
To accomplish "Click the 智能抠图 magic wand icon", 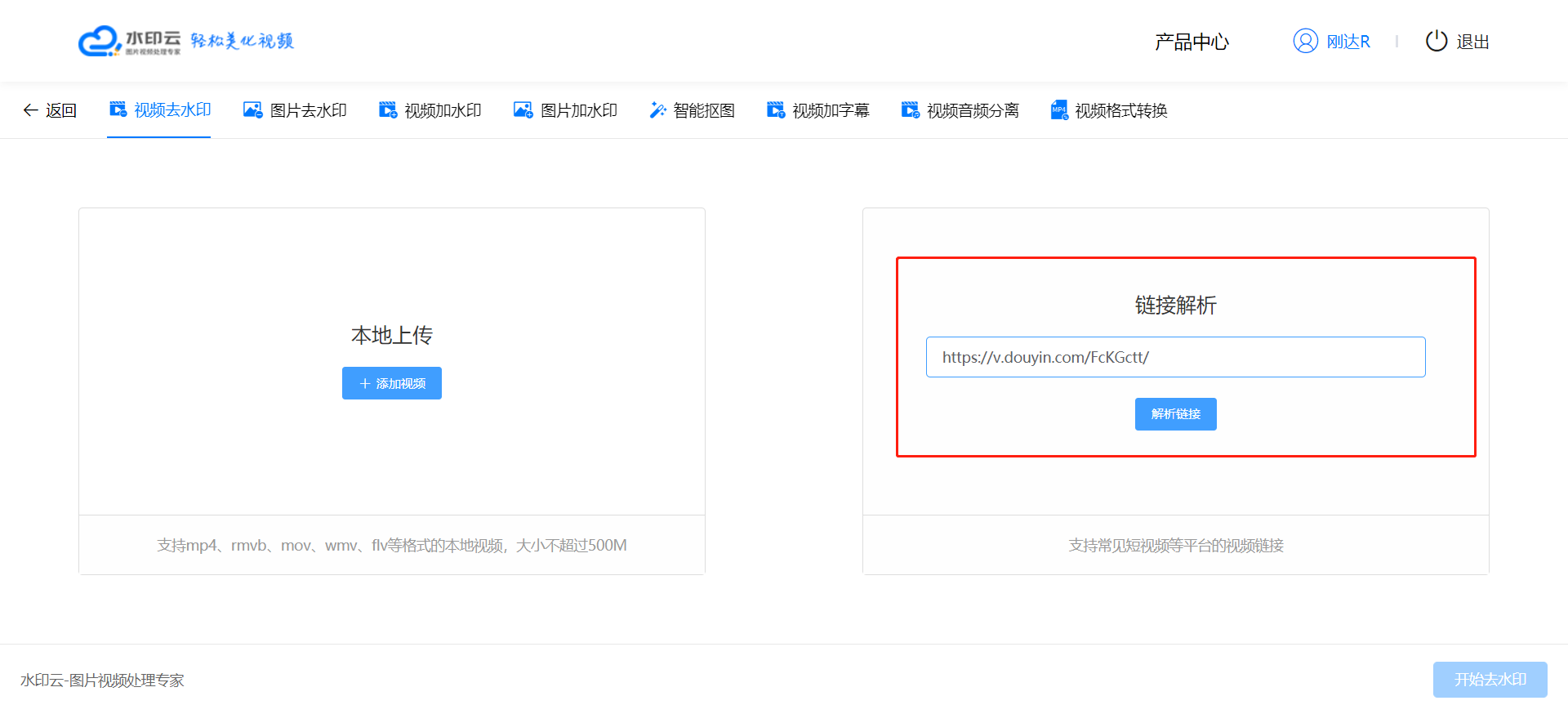I will [657, 109].
